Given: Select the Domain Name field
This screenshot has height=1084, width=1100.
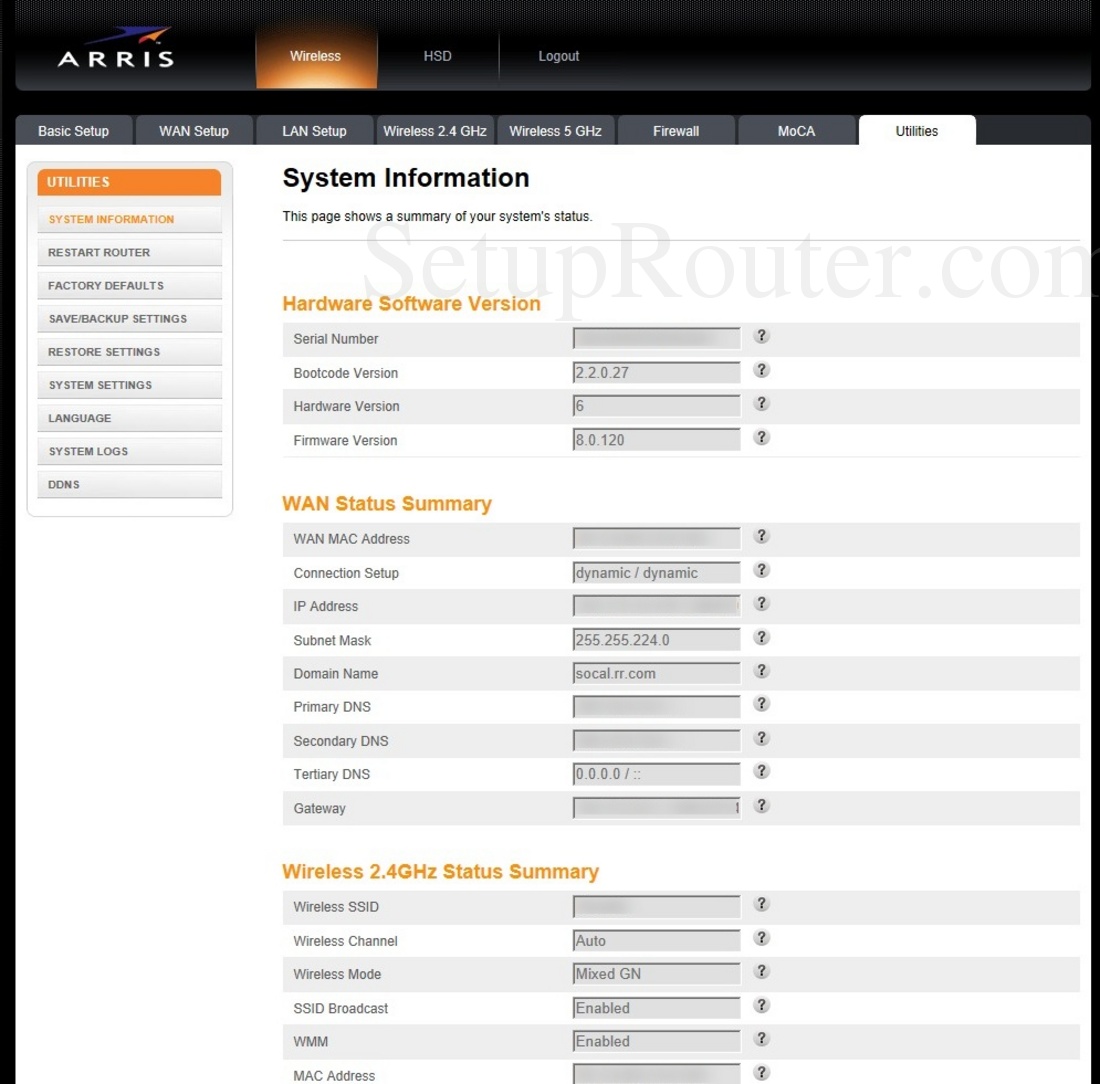Looking at the screenshot, I should point(655,672).
